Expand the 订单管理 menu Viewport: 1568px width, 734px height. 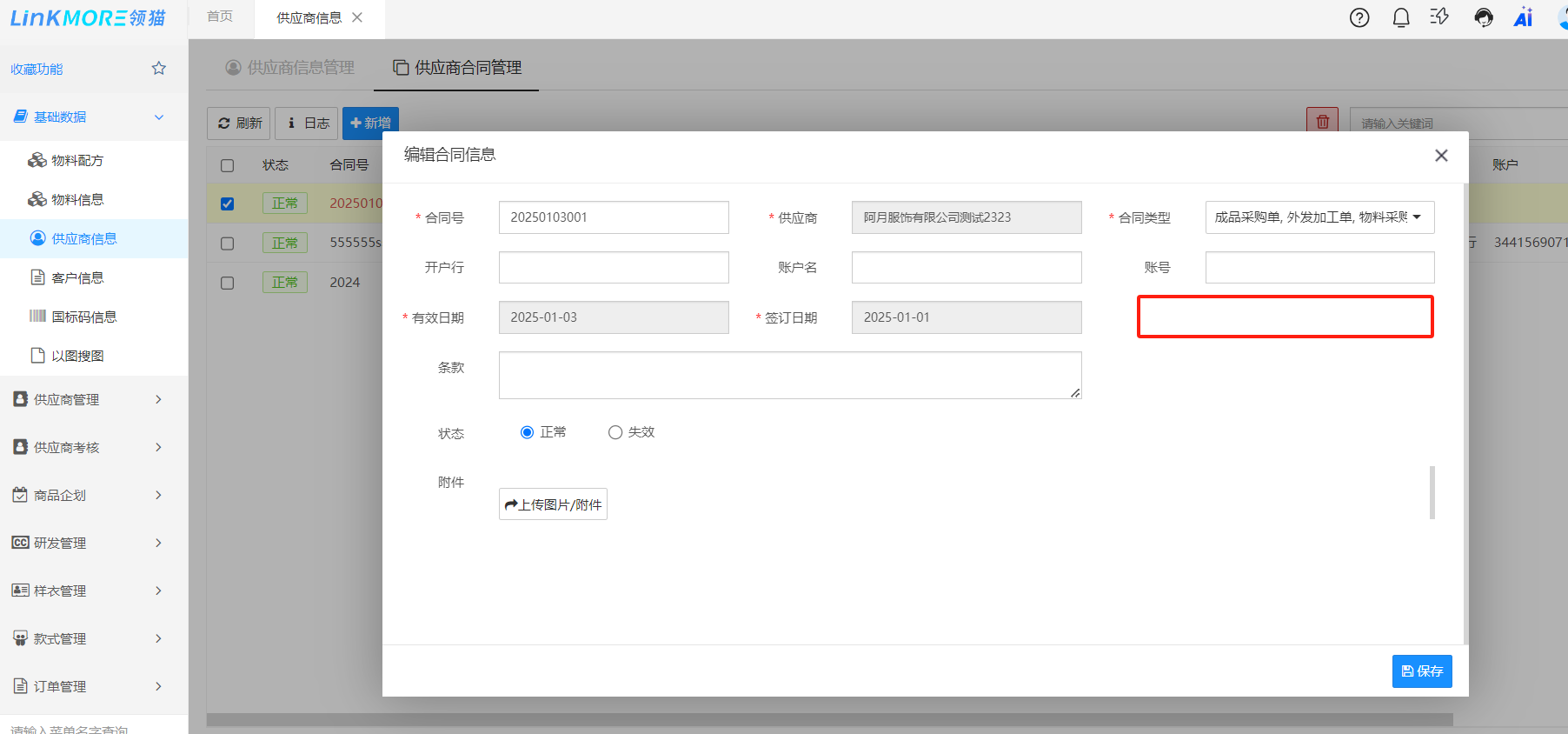tap(158, 686)
